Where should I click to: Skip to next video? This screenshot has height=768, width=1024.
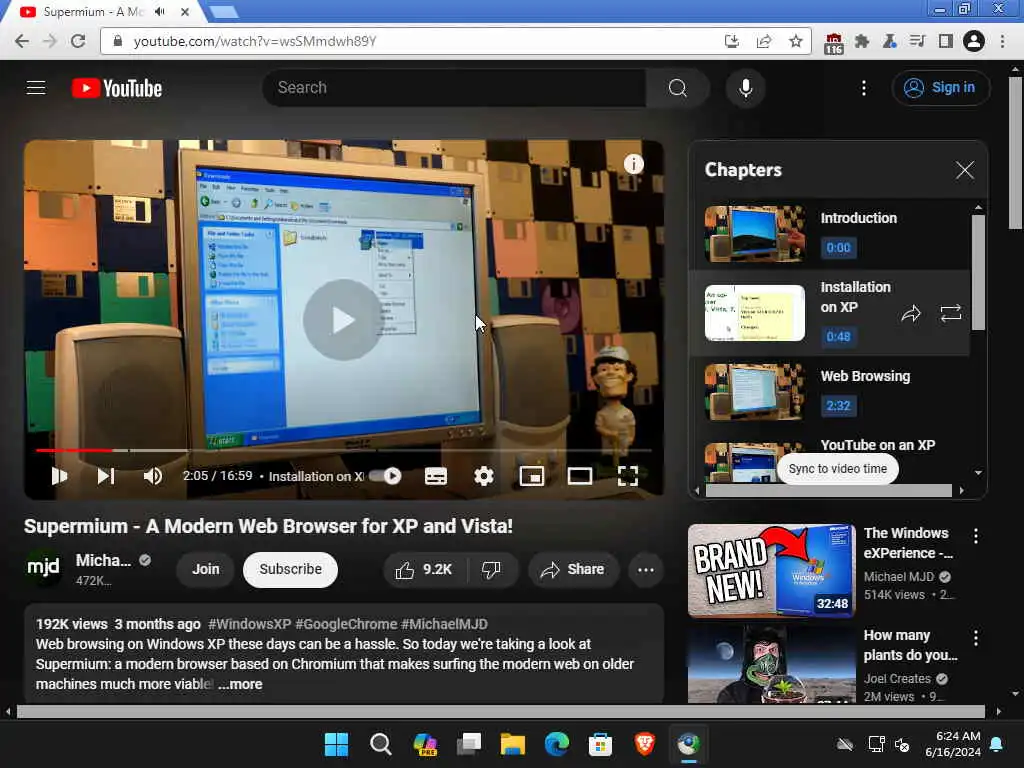click(106, 476)
